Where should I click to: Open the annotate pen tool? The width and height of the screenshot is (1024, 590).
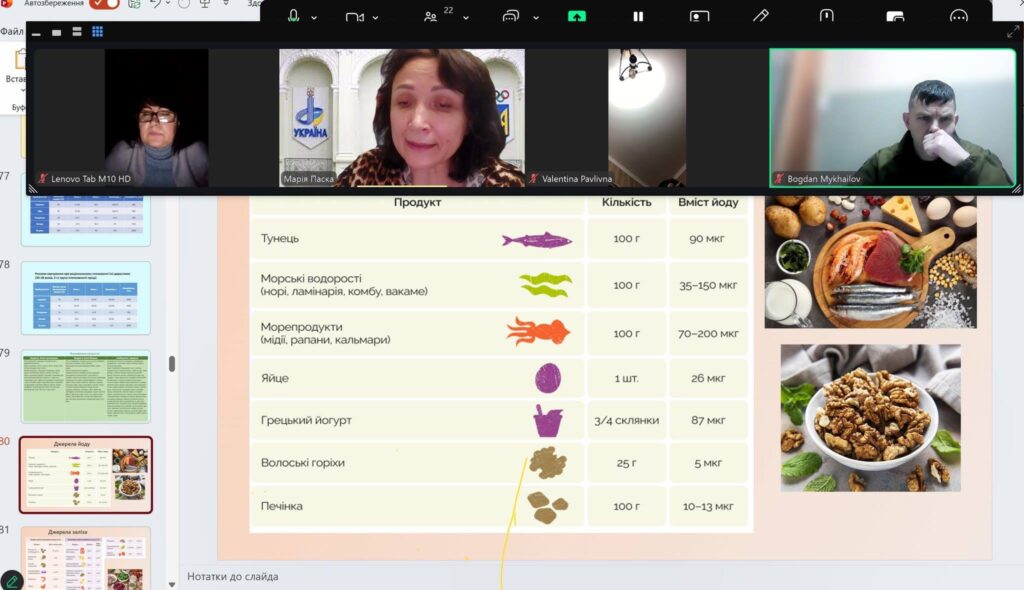click(761, 17)
